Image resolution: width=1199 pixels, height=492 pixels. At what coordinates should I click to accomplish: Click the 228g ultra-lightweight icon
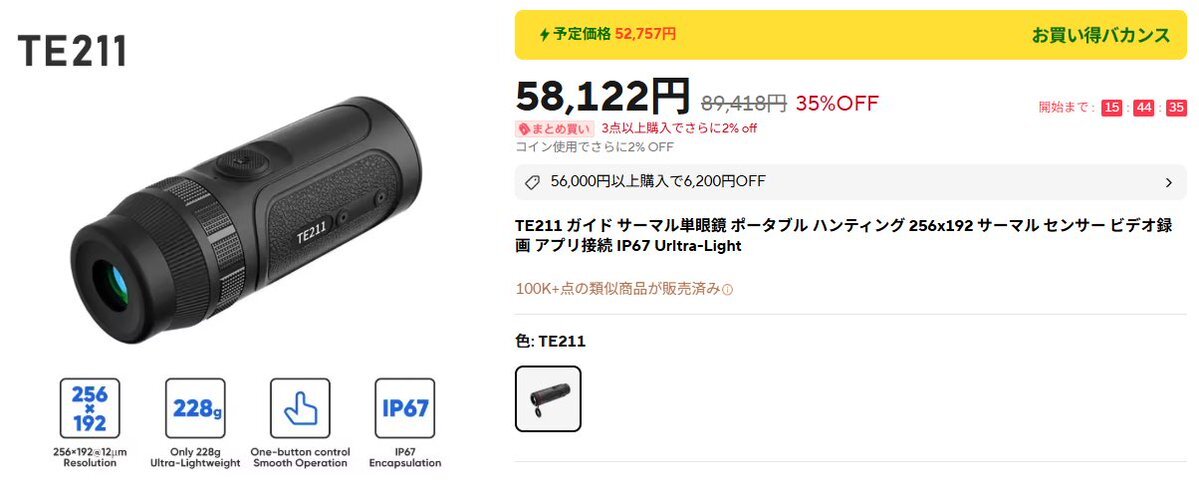195,408
